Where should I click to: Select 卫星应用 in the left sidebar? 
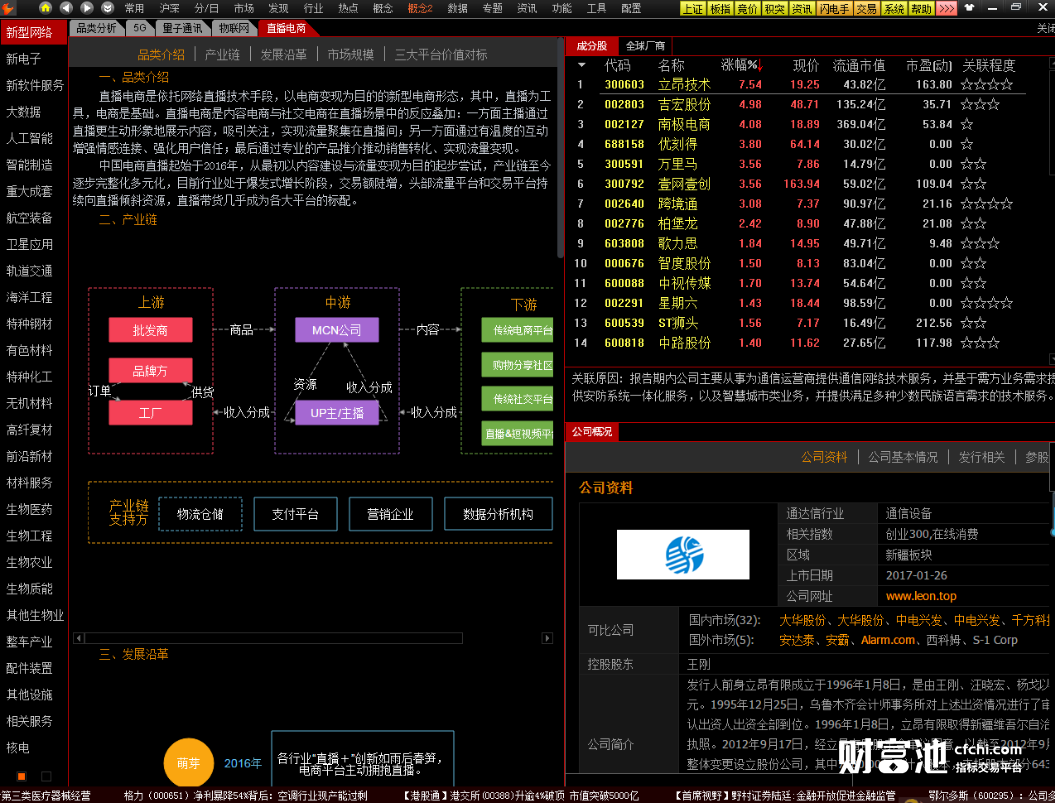tap(34, 244)
